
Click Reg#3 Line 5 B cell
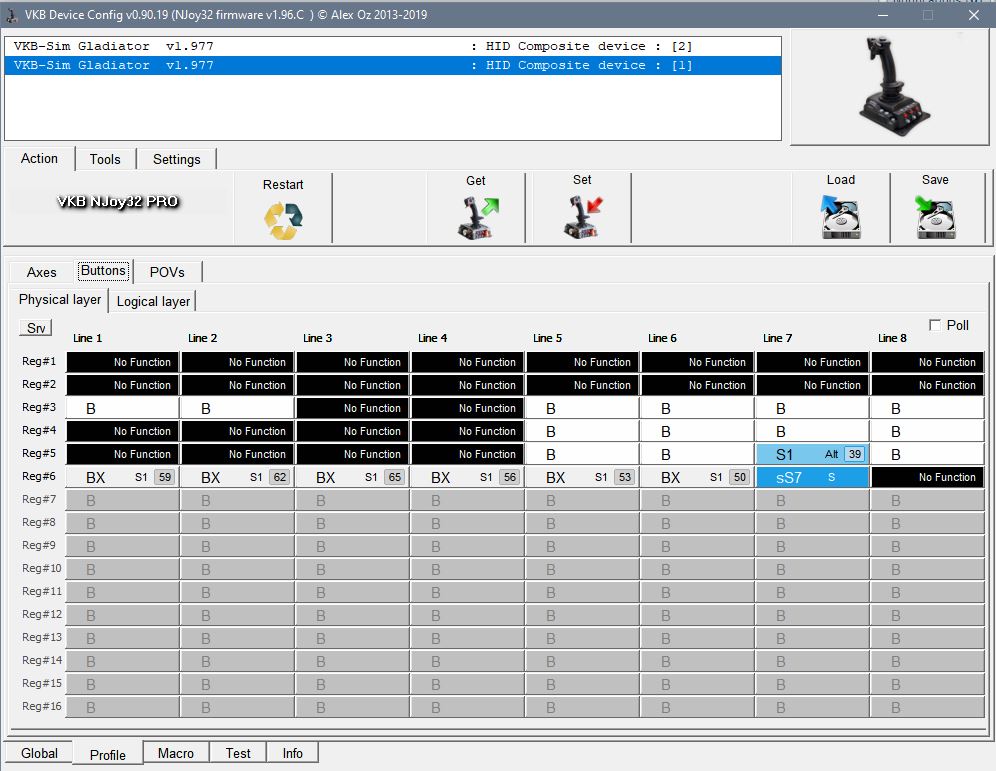(x=582, y=408)
